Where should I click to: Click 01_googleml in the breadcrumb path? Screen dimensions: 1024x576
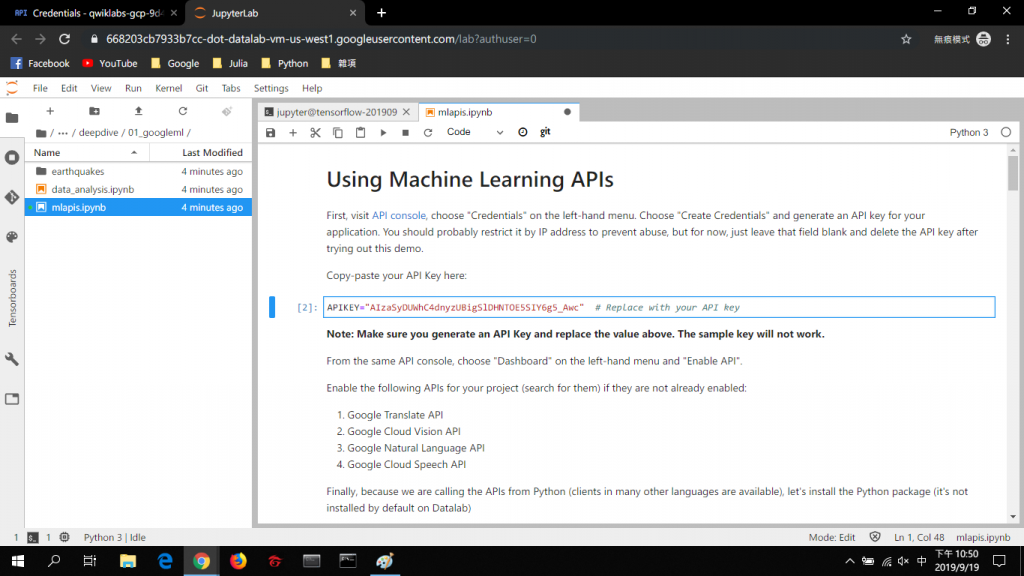[x=155, y=133]
